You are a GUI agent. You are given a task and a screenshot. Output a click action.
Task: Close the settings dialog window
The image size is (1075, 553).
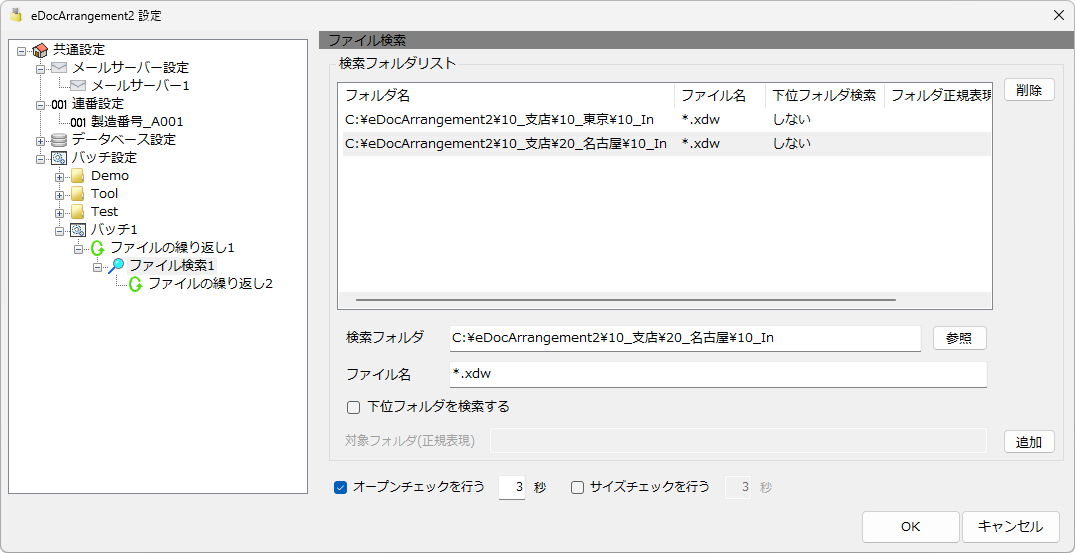[x=1059, y=15]
